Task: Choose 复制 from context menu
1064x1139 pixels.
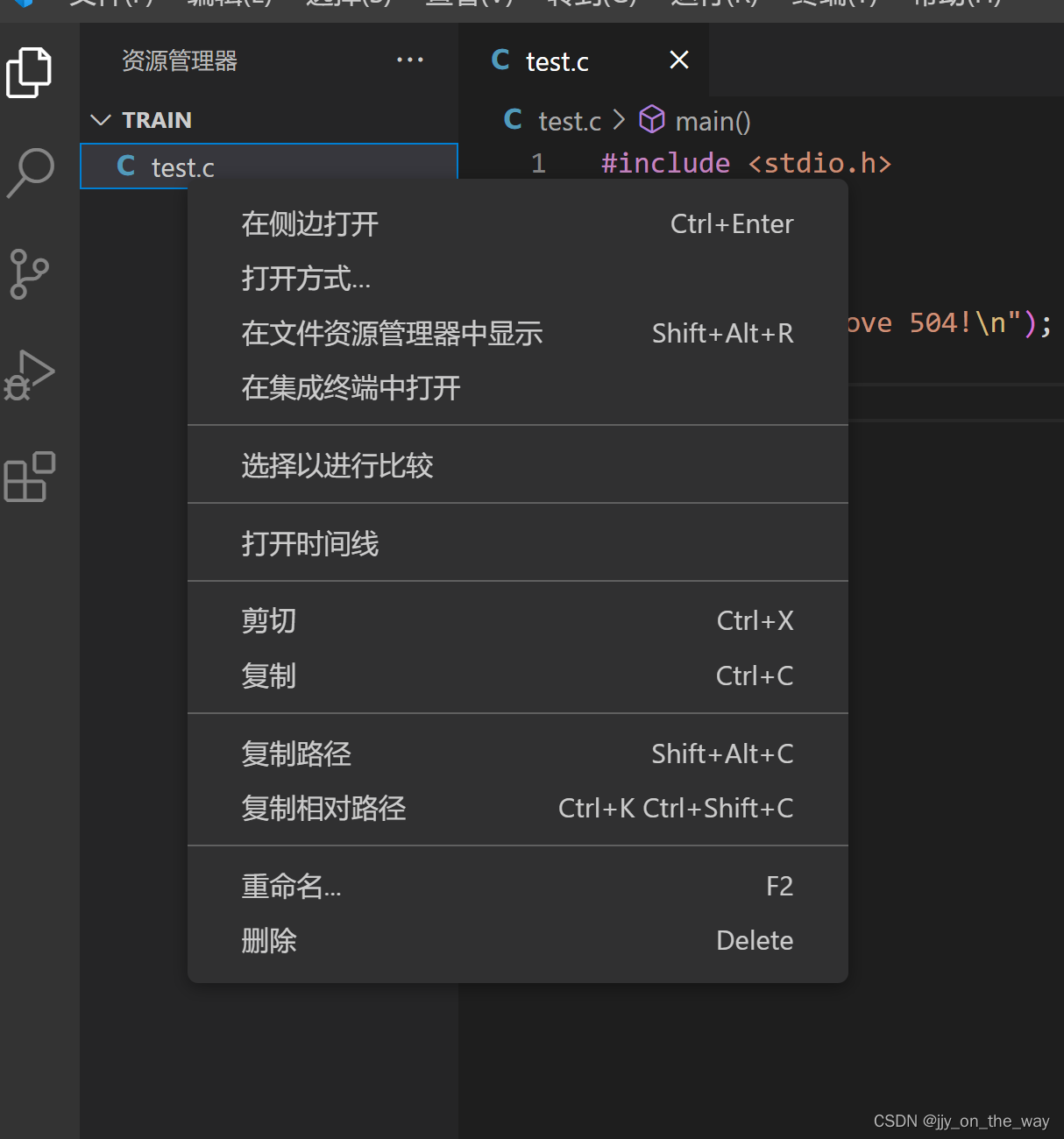Action: [518, 676]
